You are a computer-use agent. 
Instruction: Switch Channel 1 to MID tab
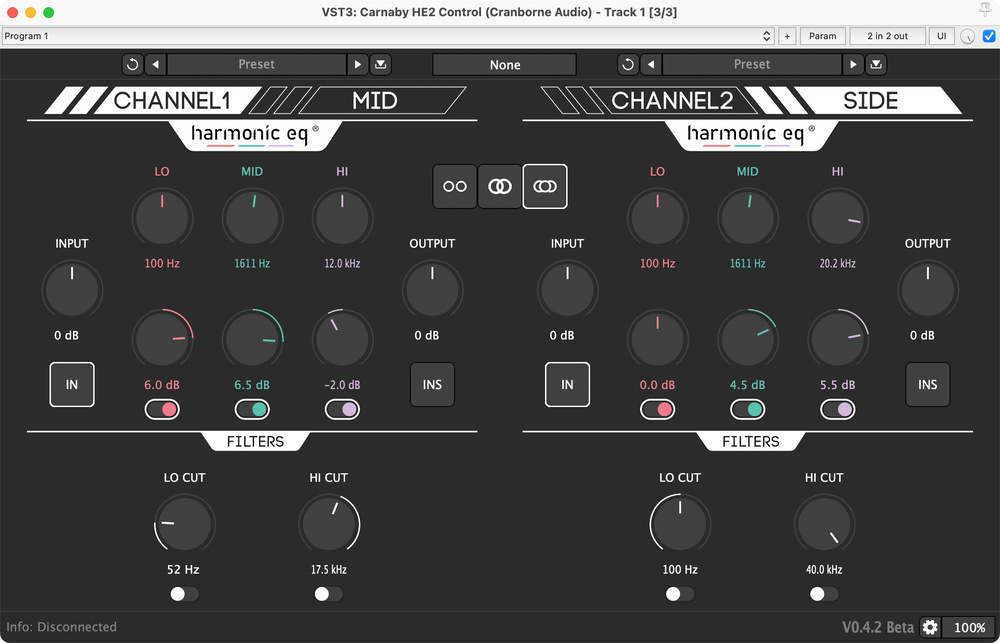(x=376, y=101)
